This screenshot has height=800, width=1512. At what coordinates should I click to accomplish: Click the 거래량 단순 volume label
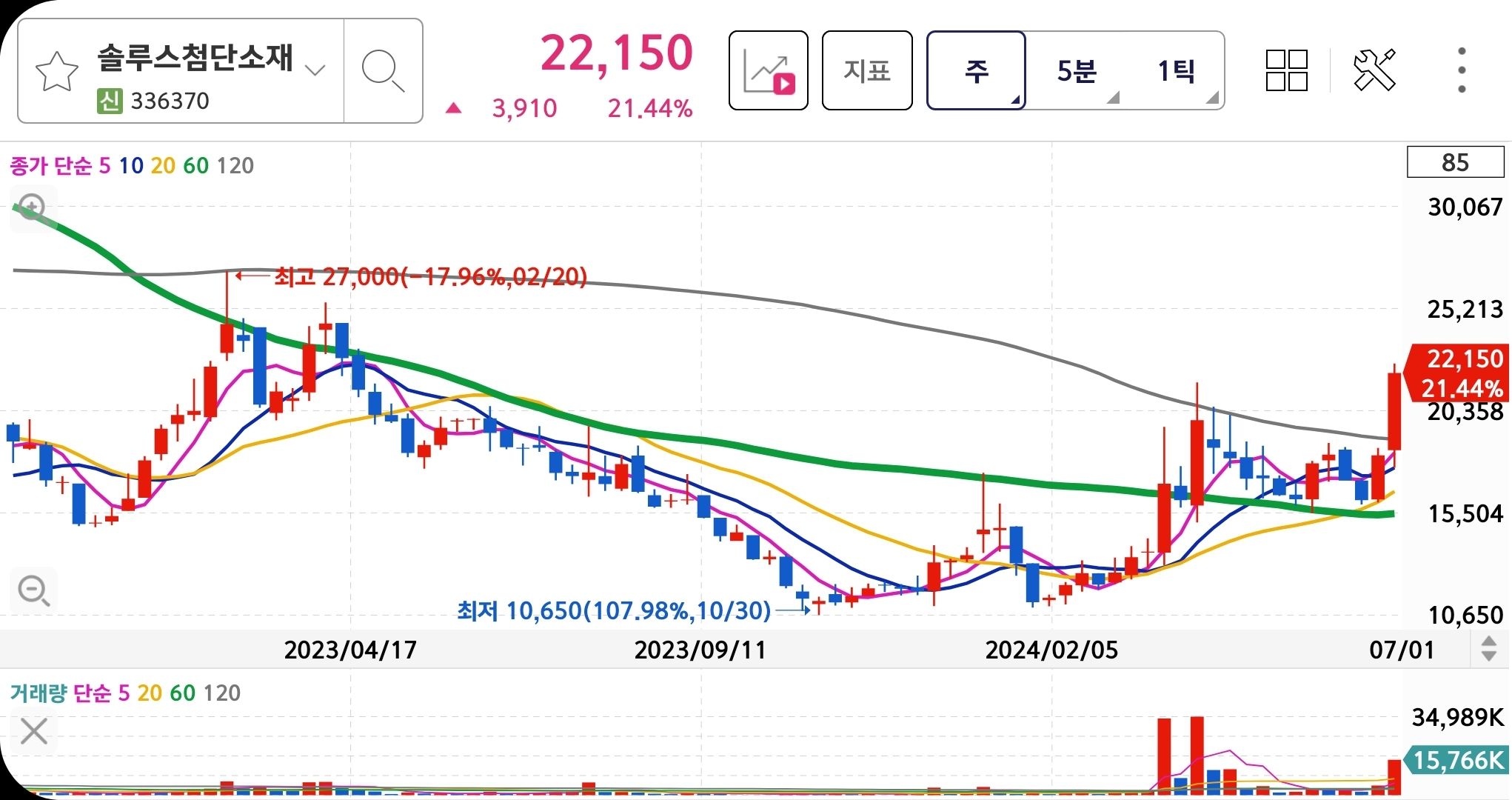[60, 693]
